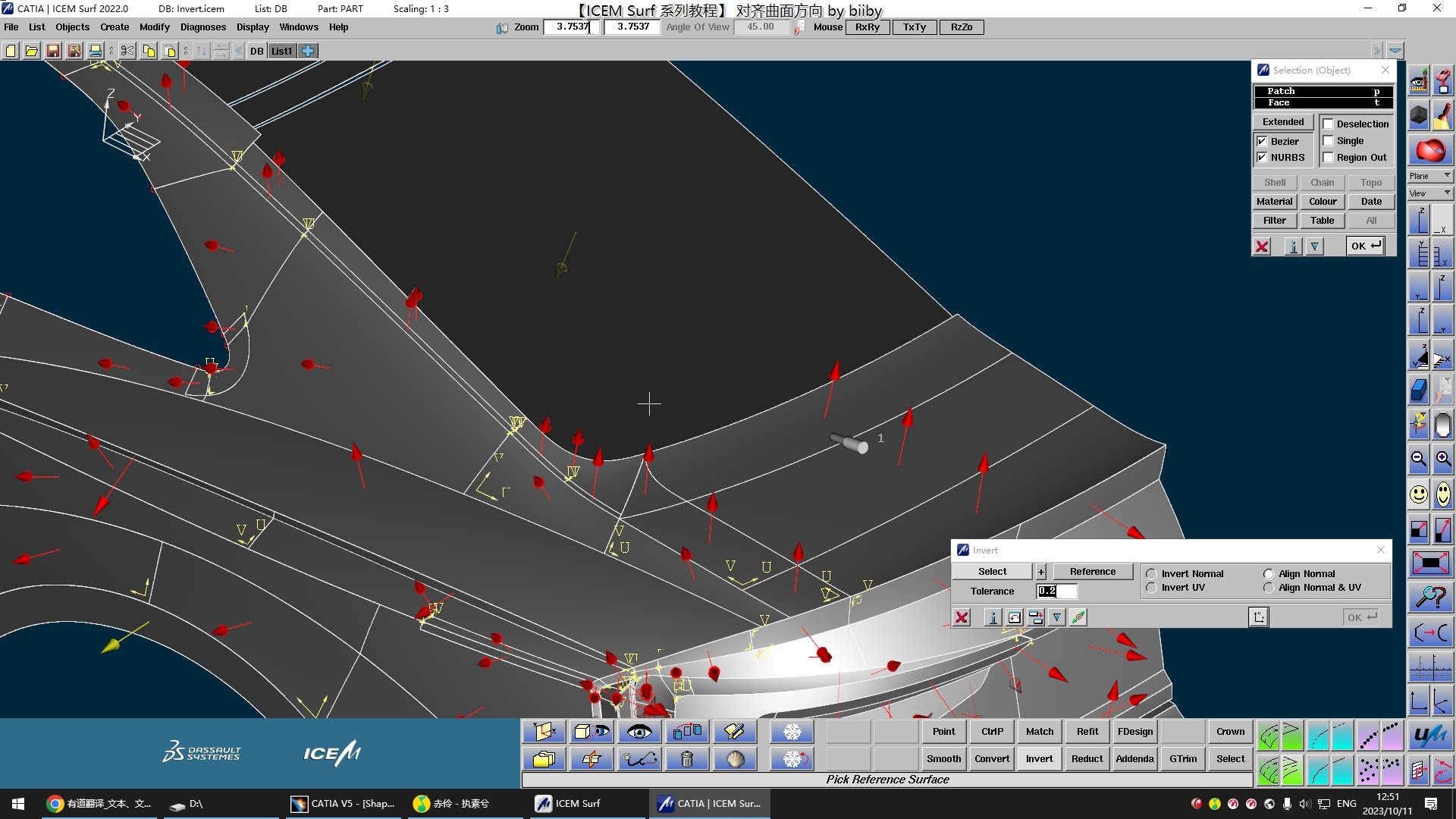Click the info icon in Selection panel
This screenshot has width=1456, height=819.
pyautogui.click(x=1294, y=246)
